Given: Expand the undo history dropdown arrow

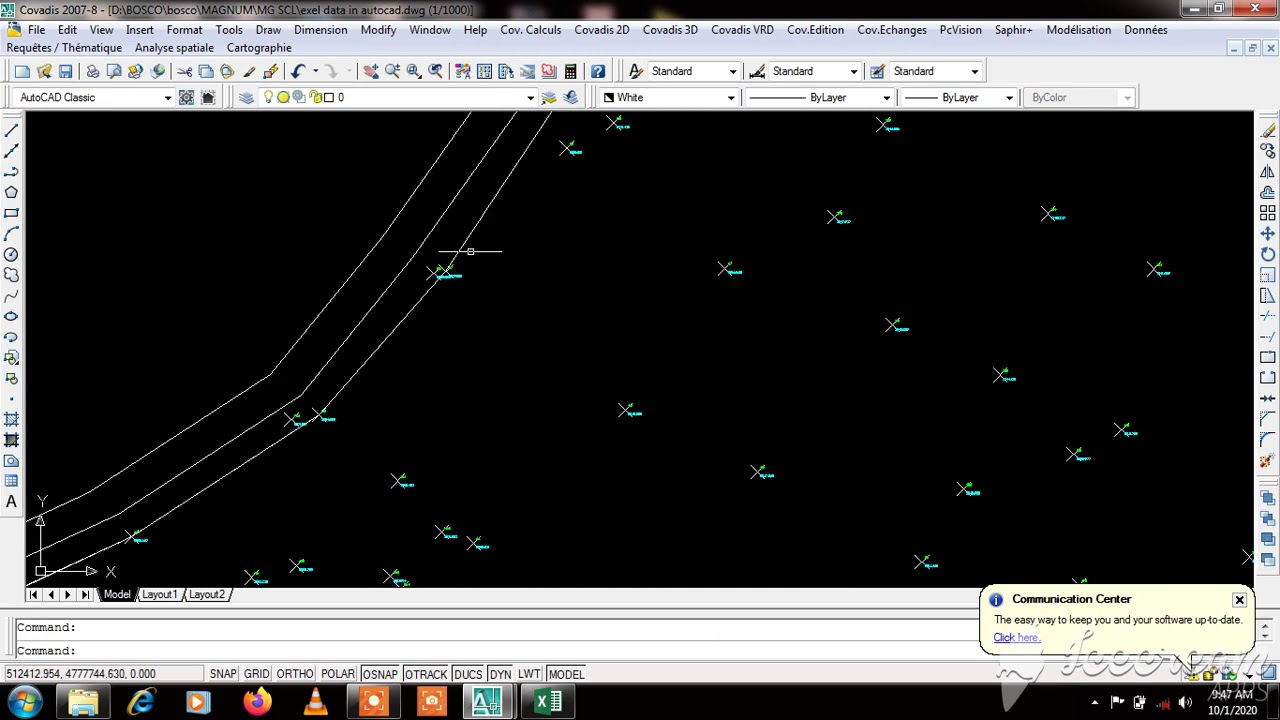Looking at the screenshot, I should pos(315,71).
